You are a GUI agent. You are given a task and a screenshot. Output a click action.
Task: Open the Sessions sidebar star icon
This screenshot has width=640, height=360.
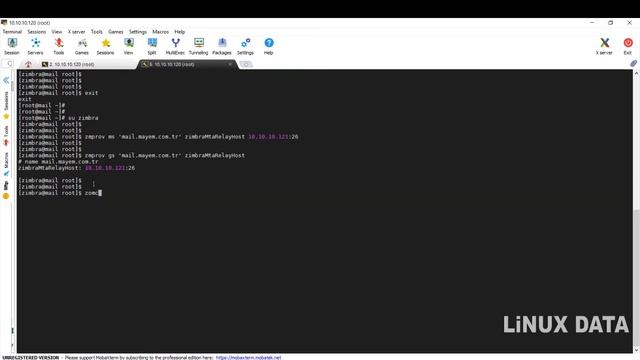[x=6, y=116]
